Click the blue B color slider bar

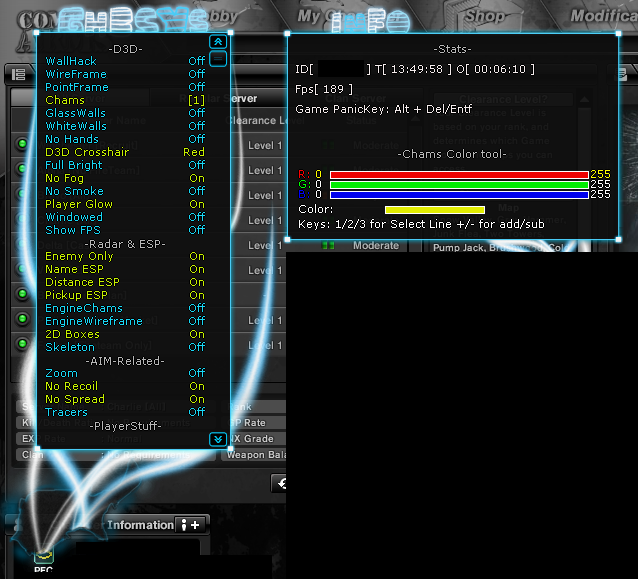(x=459, y=195)
